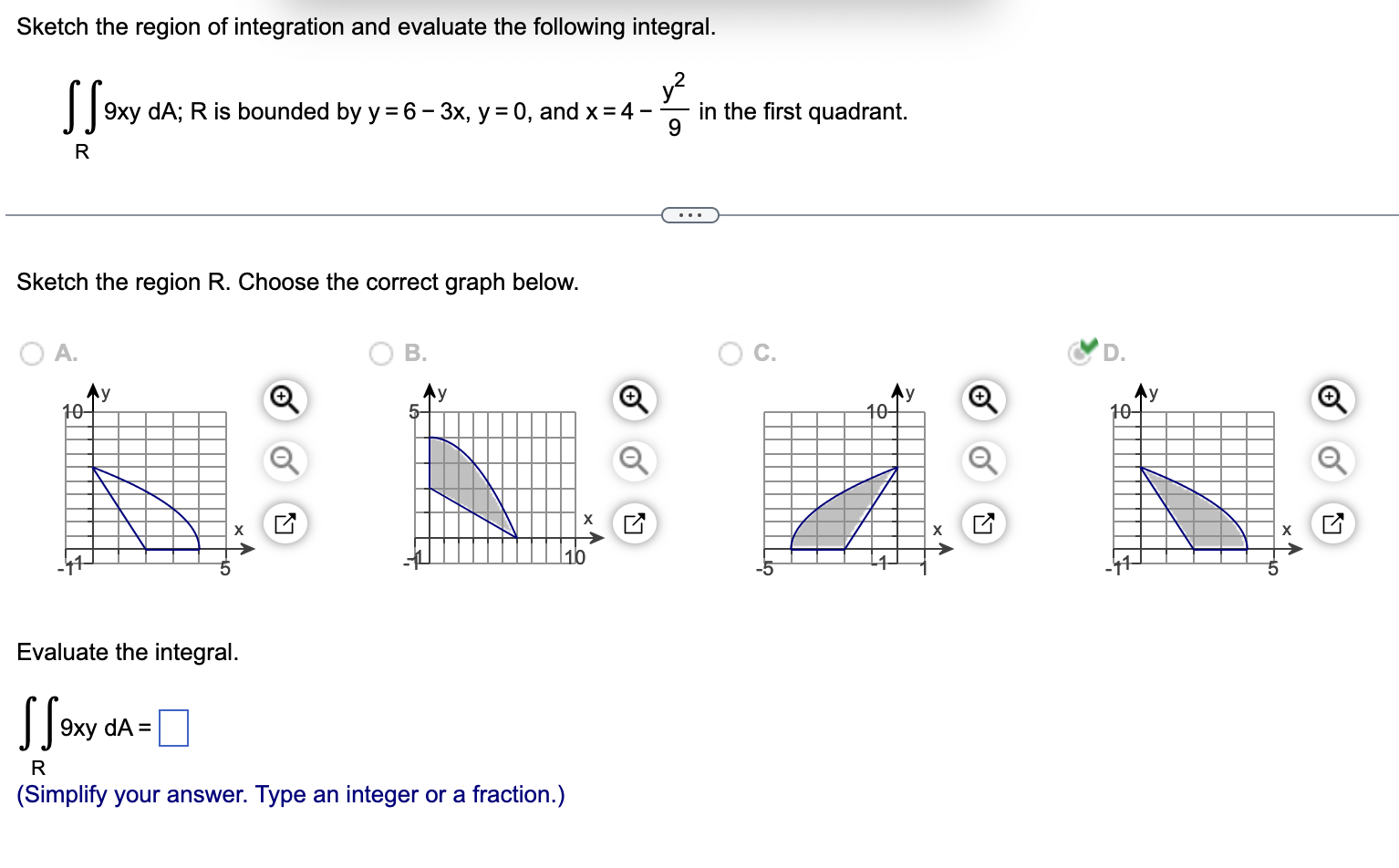This screenshot has width=1399, height=868.
Task: Select answer choice B radio button
Action: pyautogui.click(x=380, y=354)
